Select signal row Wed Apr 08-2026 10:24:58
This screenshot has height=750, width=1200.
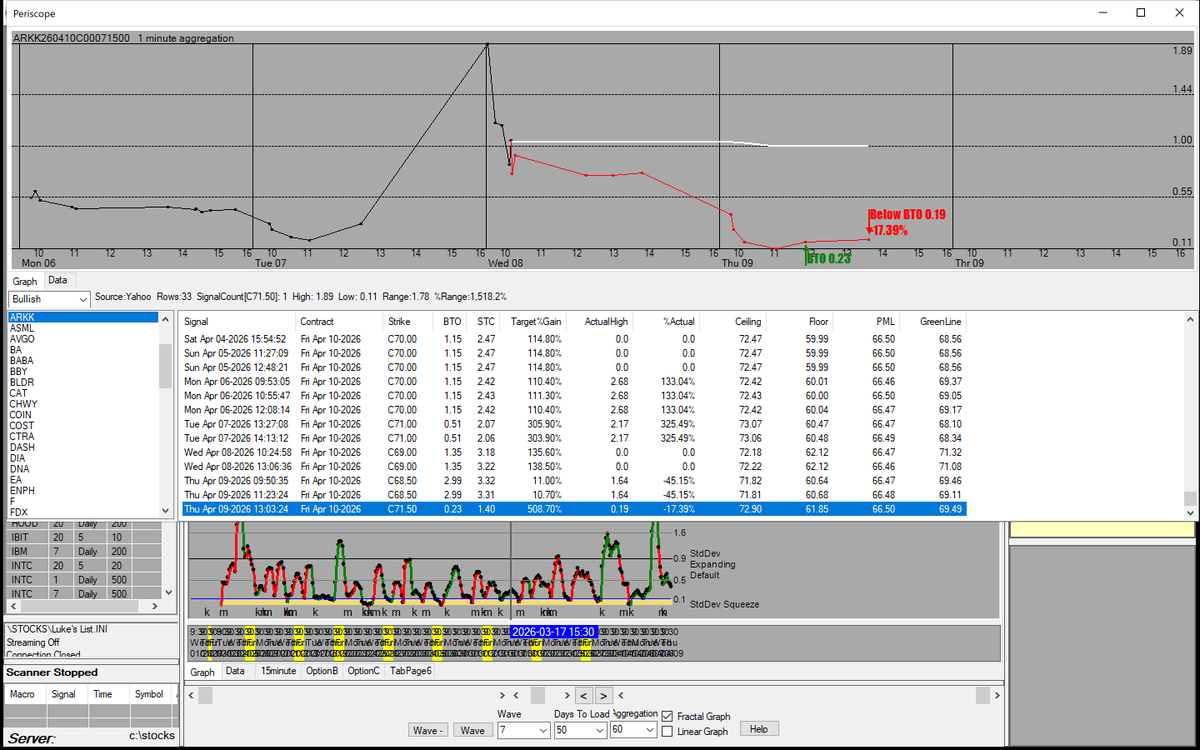click(x=573, y=452)
